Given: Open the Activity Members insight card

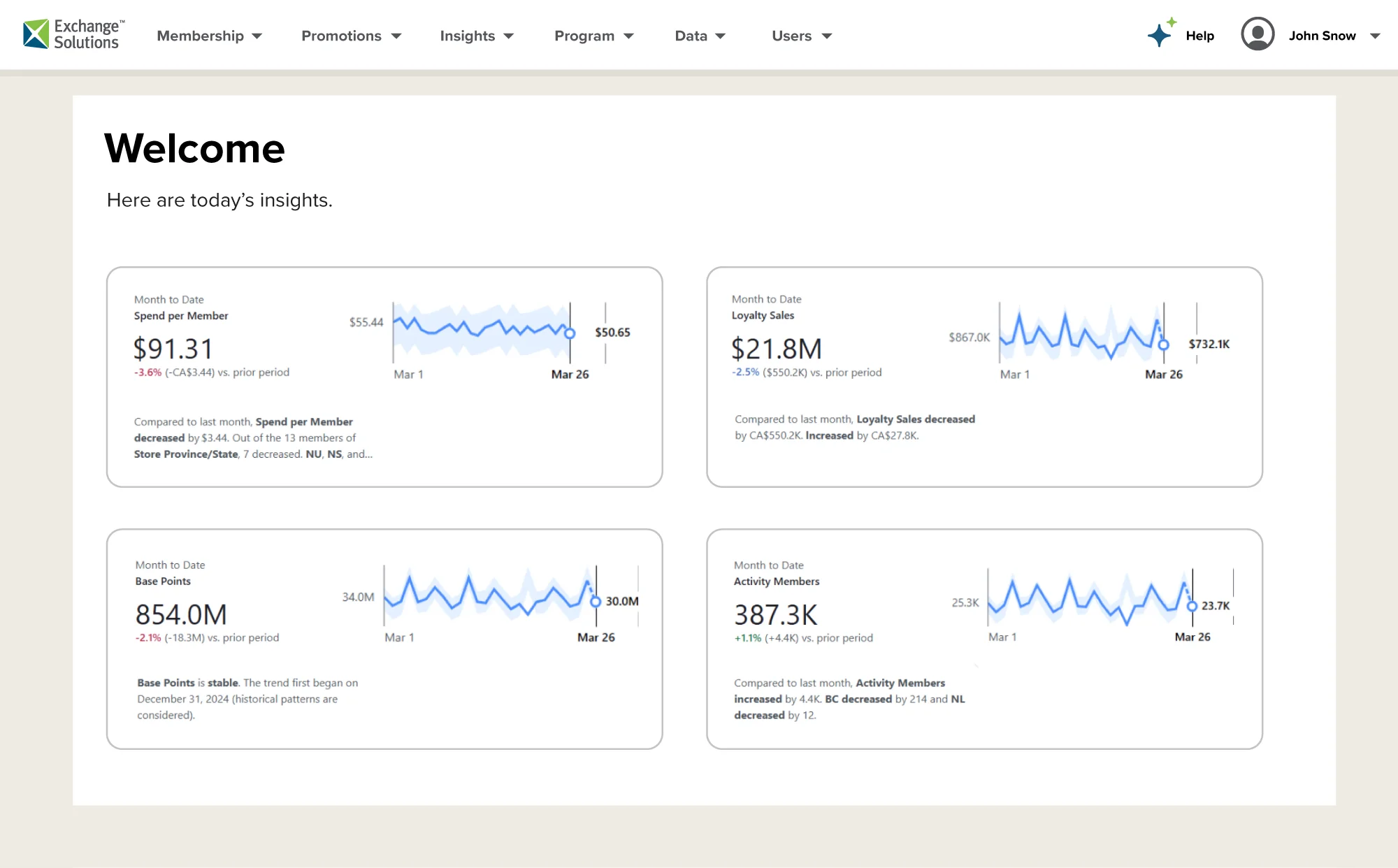Looking at the screenshot, I should coord(984,639).
